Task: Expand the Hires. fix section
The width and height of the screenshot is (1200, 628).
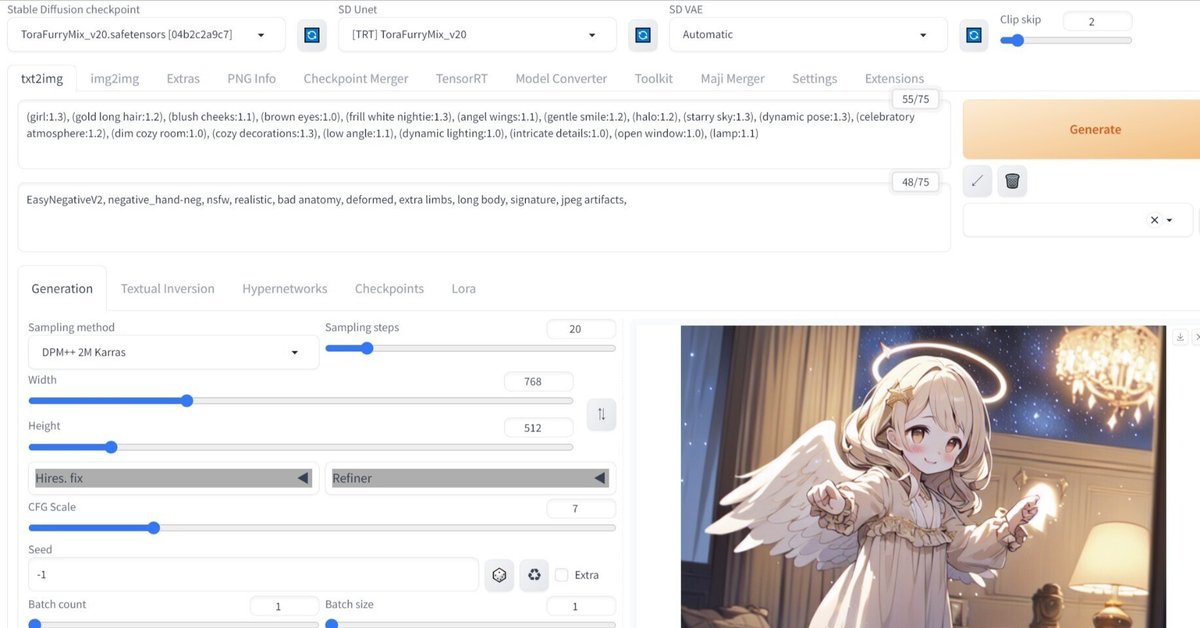Action: (x=170, y=478)
